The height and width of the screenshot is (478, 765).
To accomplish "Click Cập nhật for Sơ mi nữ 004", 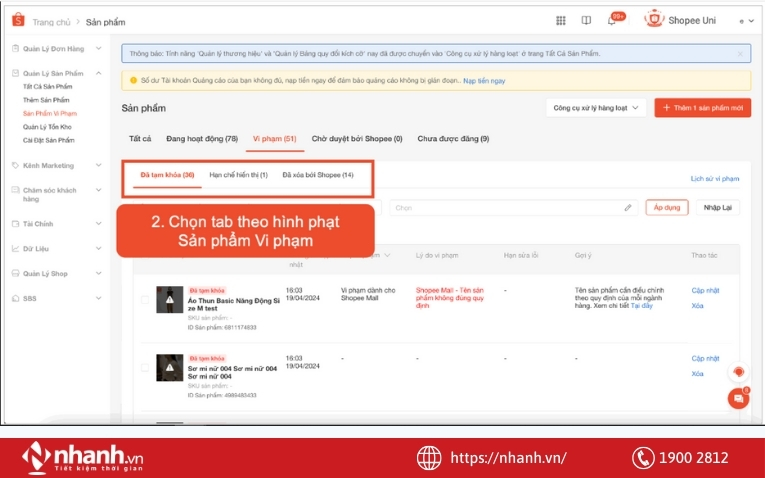I will pos(705,358).
